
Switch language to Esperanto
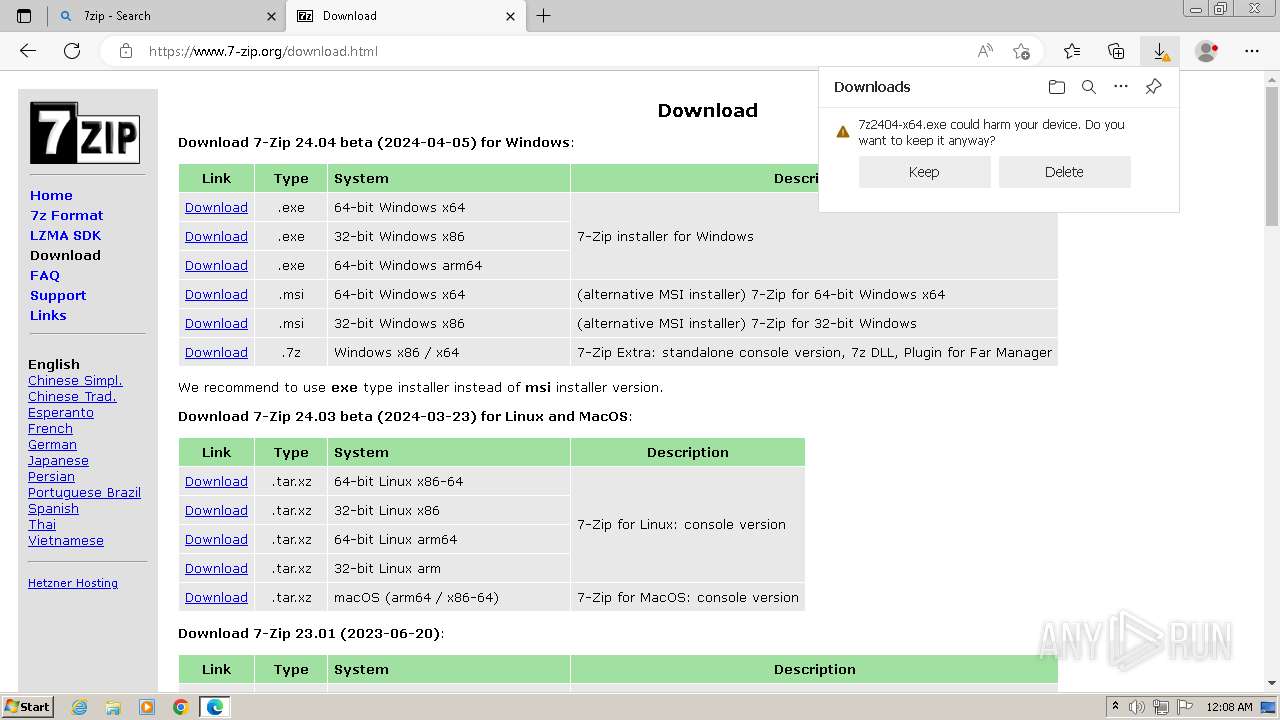click(x=61, y=413)
